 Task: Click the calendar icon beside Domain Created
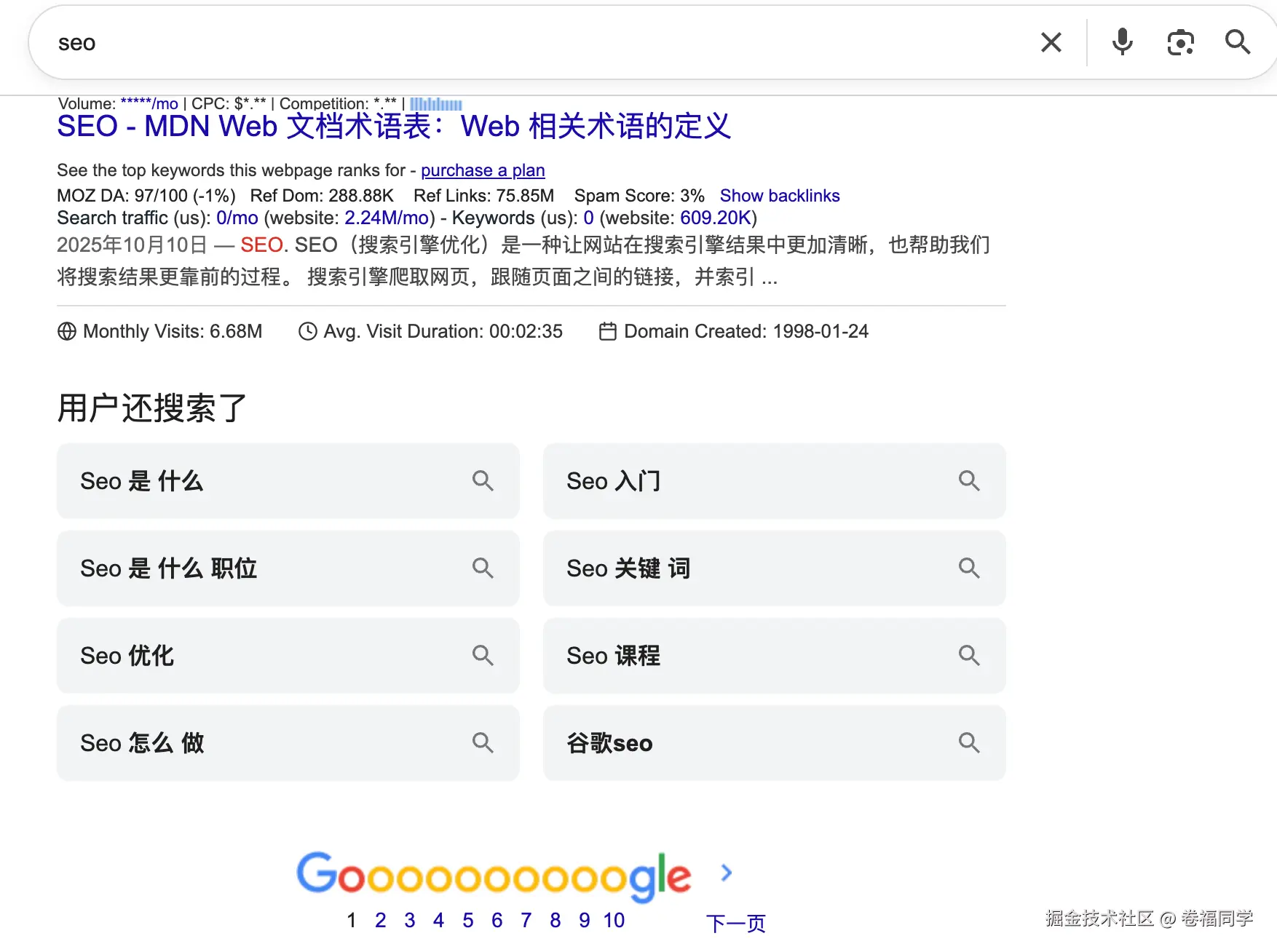pos(608,331)
